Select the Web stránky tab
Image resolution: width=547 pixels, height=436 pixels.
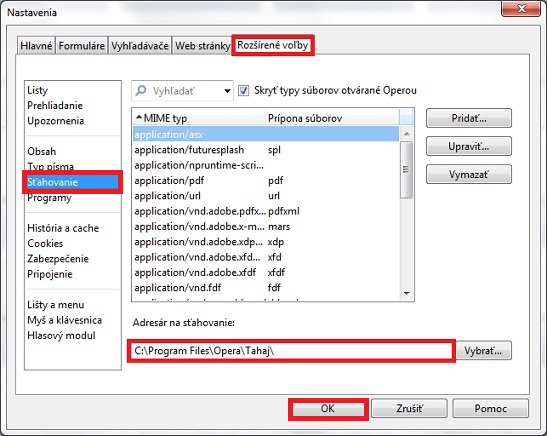point(202,46)
